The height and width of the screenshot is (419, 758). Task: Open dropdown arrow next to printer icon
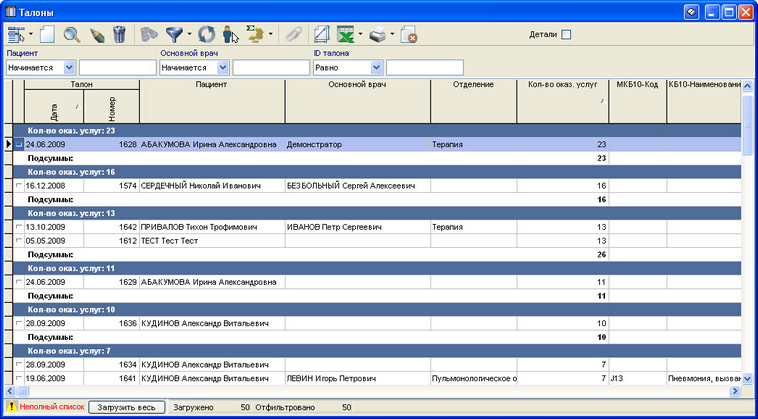pos(392,35)
